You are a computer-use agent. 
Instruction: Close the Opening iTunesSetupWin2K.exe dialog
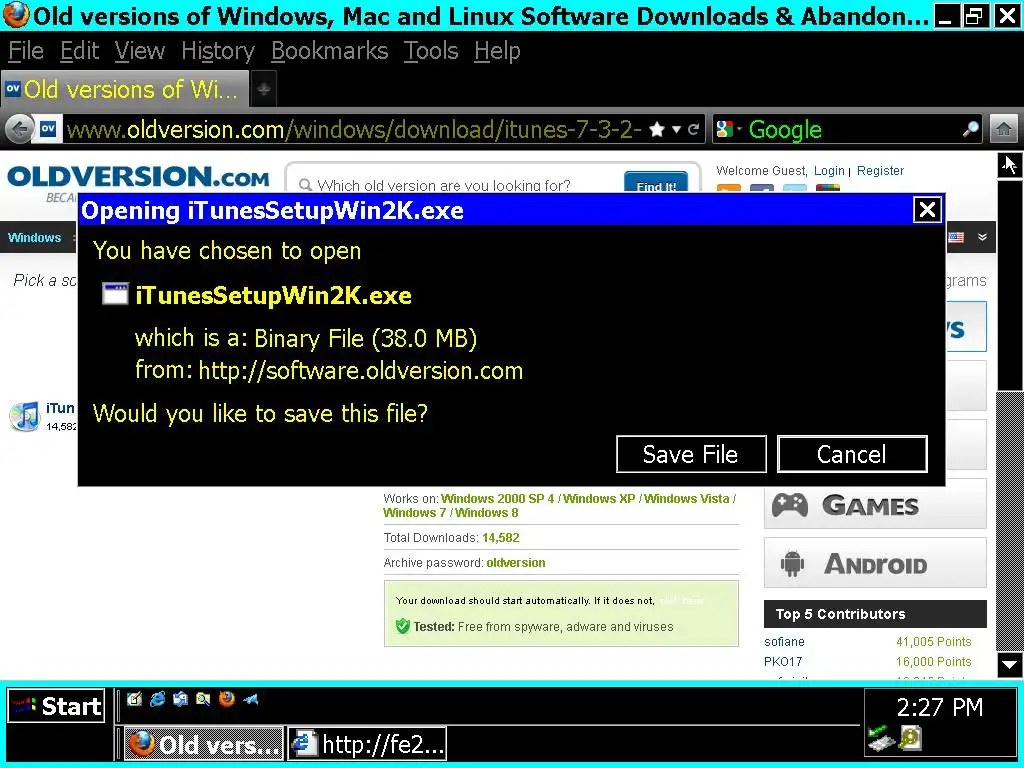click(927, 210)
